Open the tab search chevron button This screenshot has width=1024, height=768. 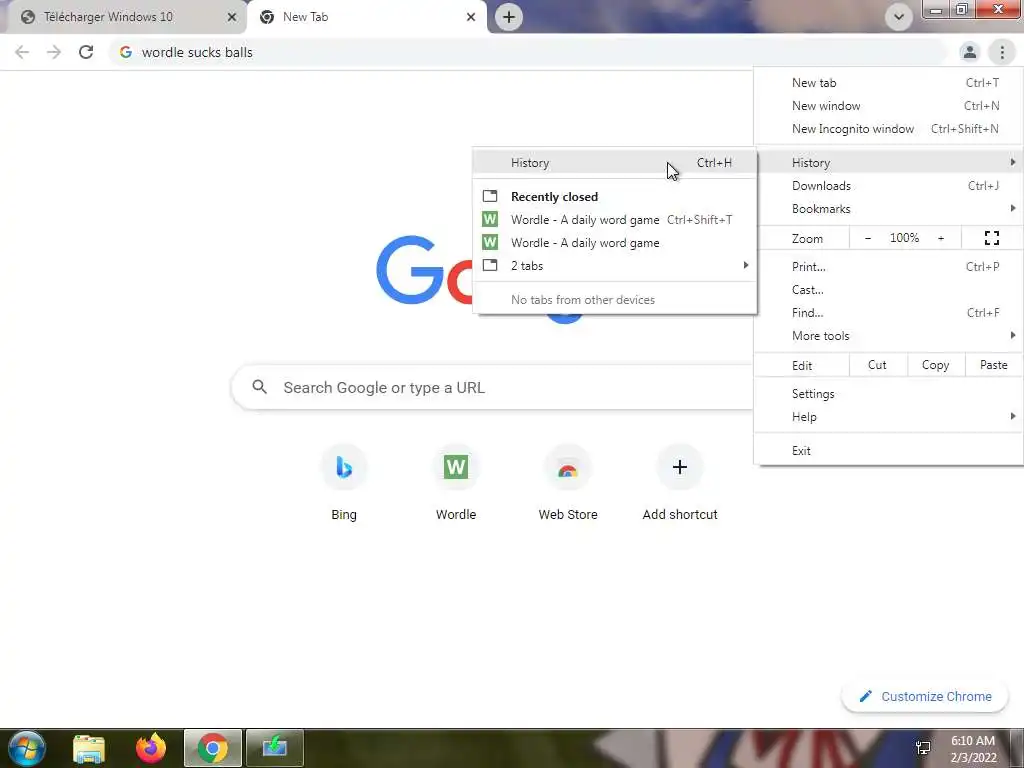[899, 17]
